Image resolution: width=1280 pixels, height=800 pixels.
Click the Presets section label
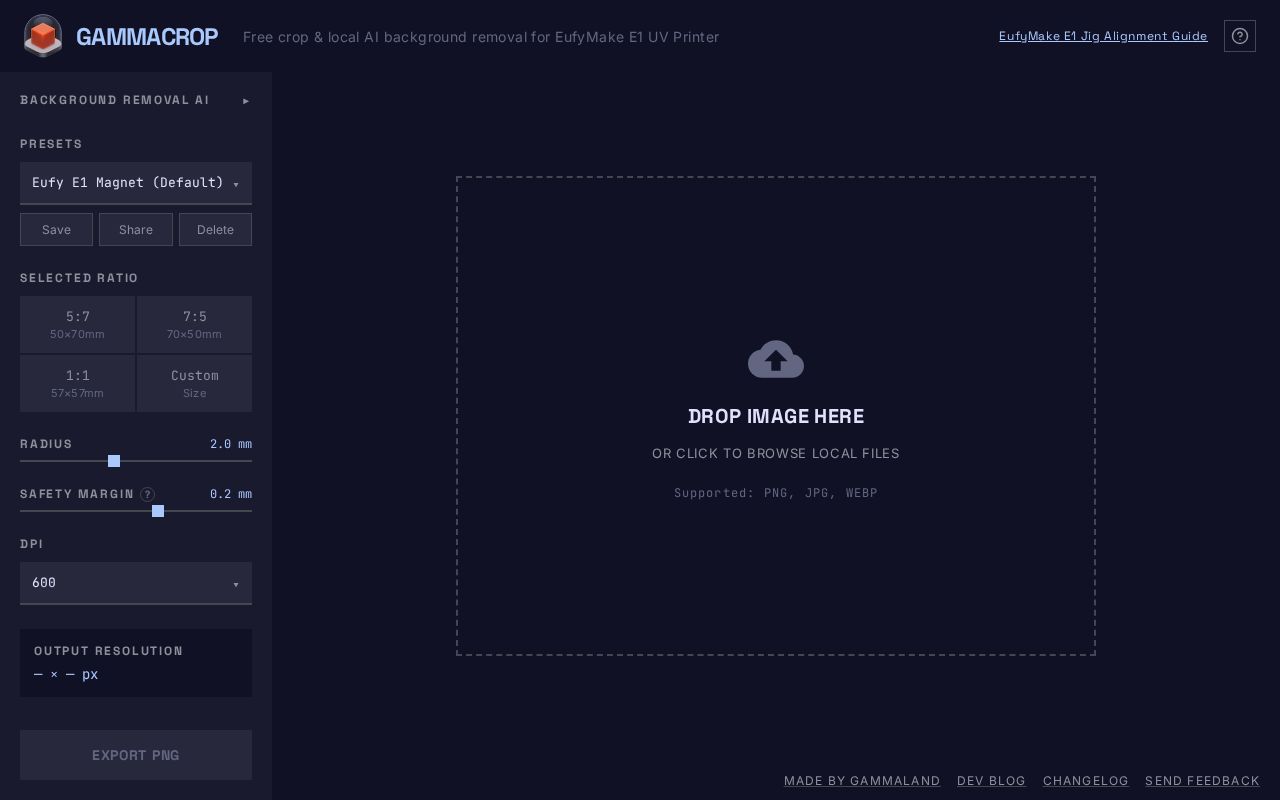pyautogui.click(x=51, y=144)
